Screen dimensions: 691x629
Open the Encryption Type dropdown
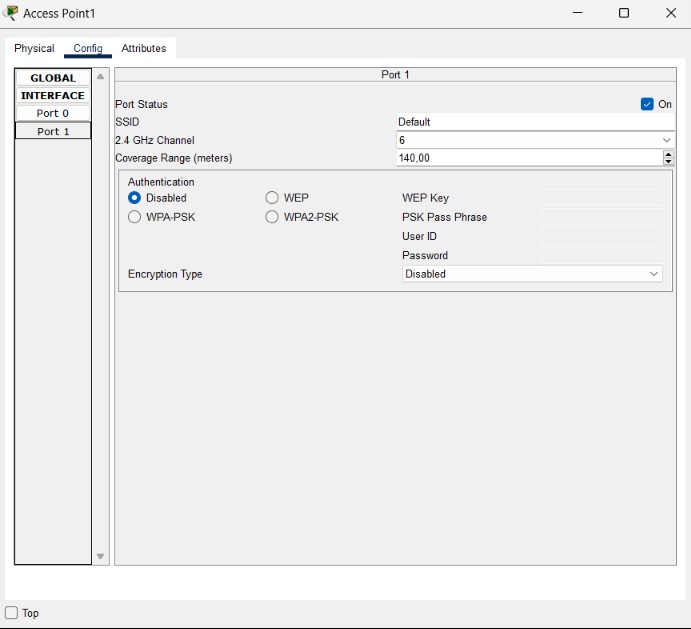point(532,274)
